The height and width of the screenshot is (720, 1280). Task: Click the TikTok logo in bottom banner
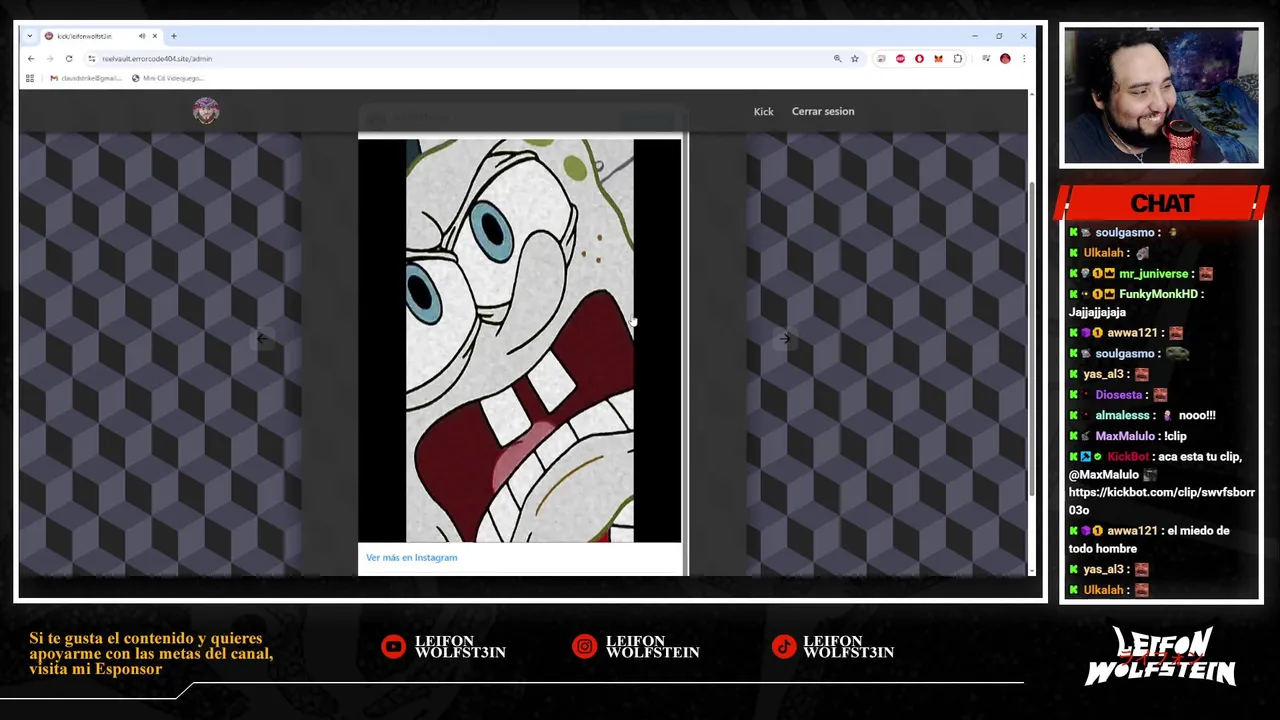click(x=783, y=647)
